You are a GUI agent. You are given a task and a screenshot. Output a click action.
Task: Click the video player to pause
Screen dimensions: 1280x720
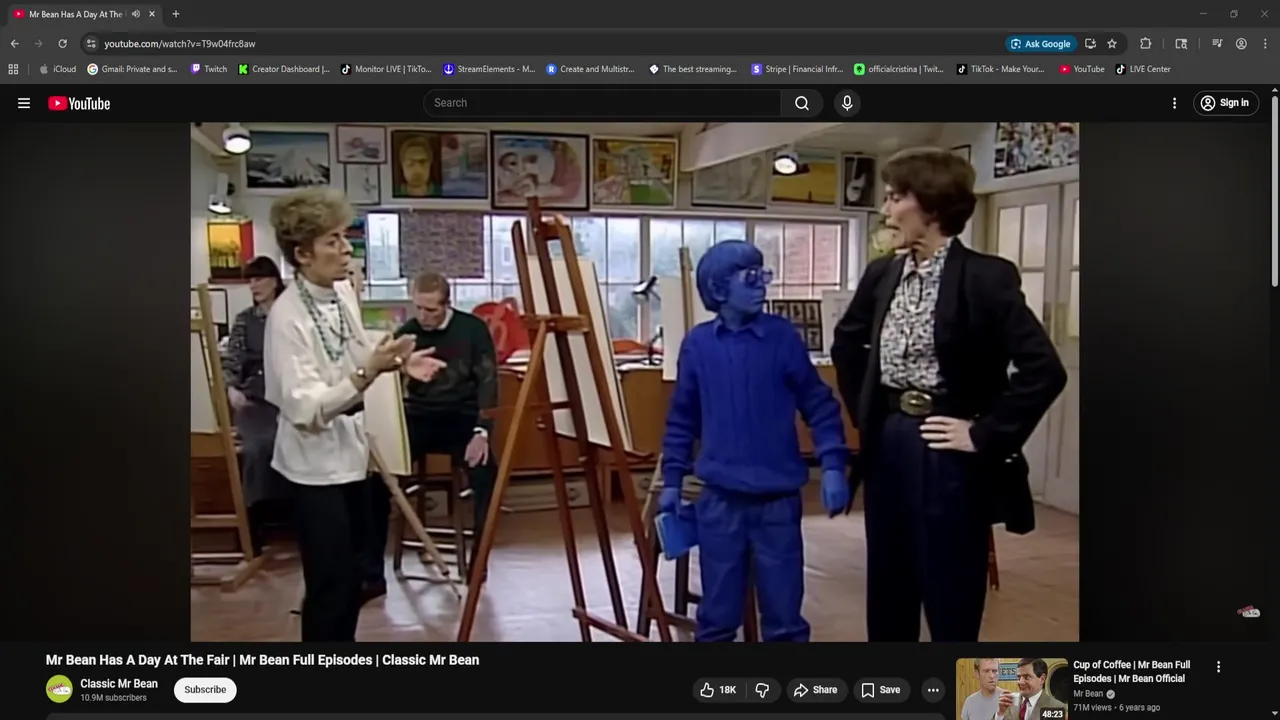tap(634, 382)
